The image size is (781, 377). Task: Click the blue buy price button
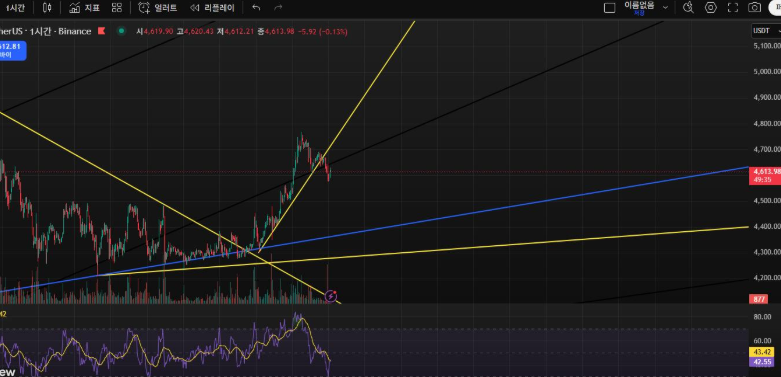click(x=13, y=51)
